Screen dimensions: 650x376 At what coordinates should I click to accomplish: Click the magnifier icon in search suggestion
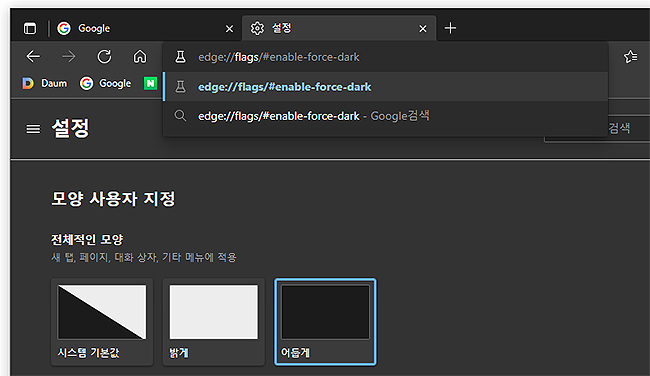pyautogui.click(x=180, y=116)
